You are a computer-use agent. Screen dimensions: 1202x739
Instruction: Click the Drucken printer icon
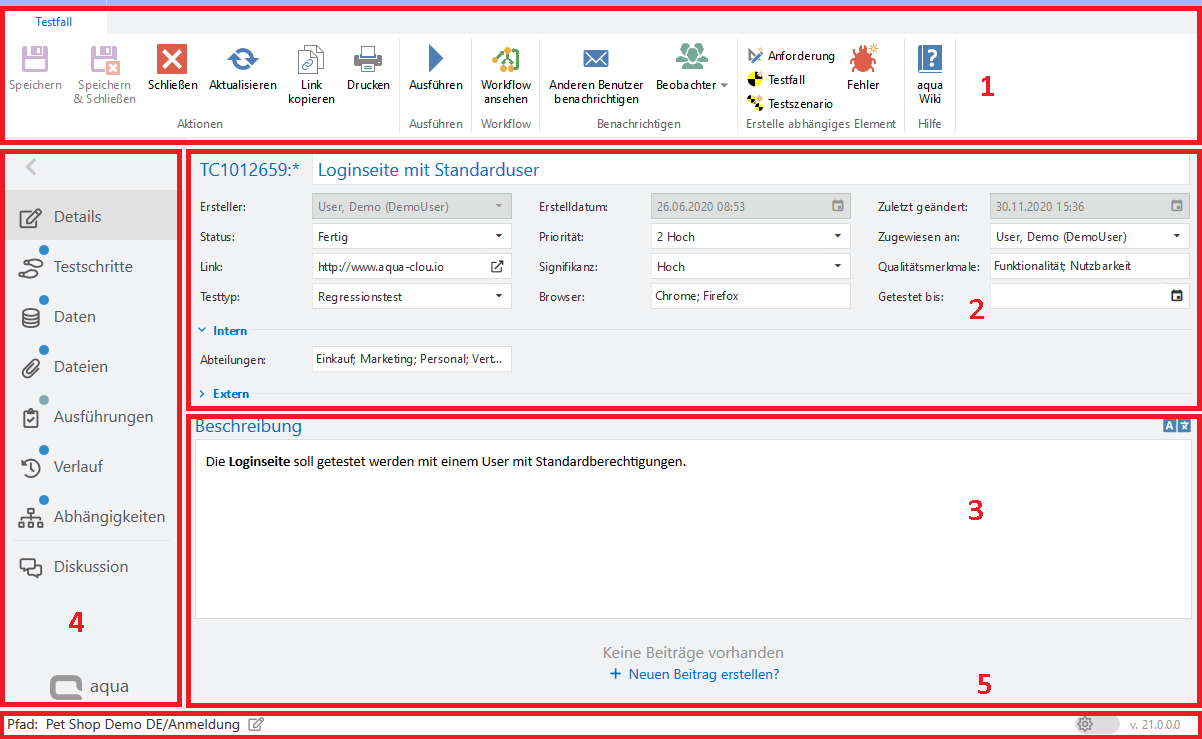pyautogui.click(x=368, y=60)
